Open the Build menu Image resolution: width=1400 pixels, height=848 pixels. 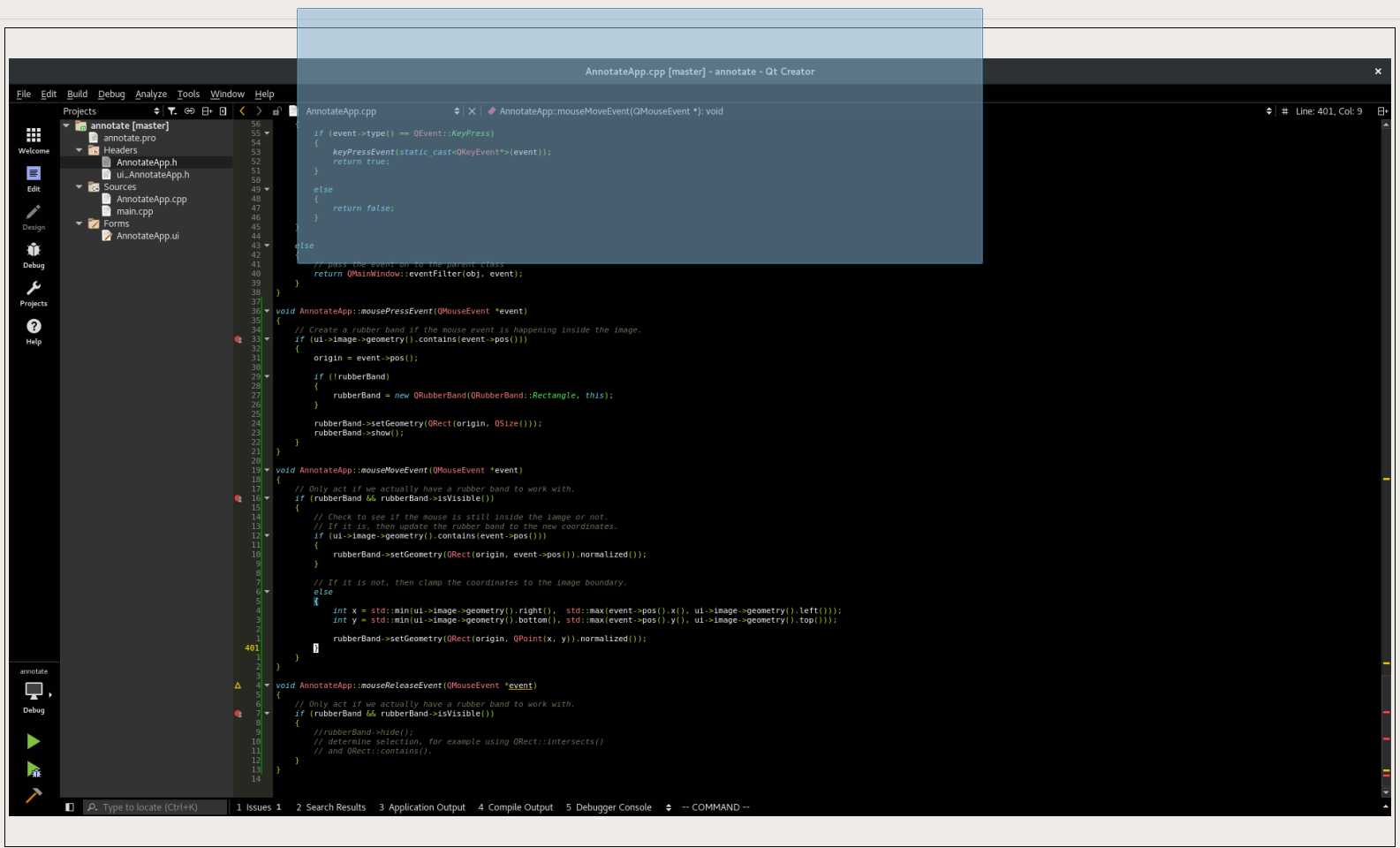(78, 95)
